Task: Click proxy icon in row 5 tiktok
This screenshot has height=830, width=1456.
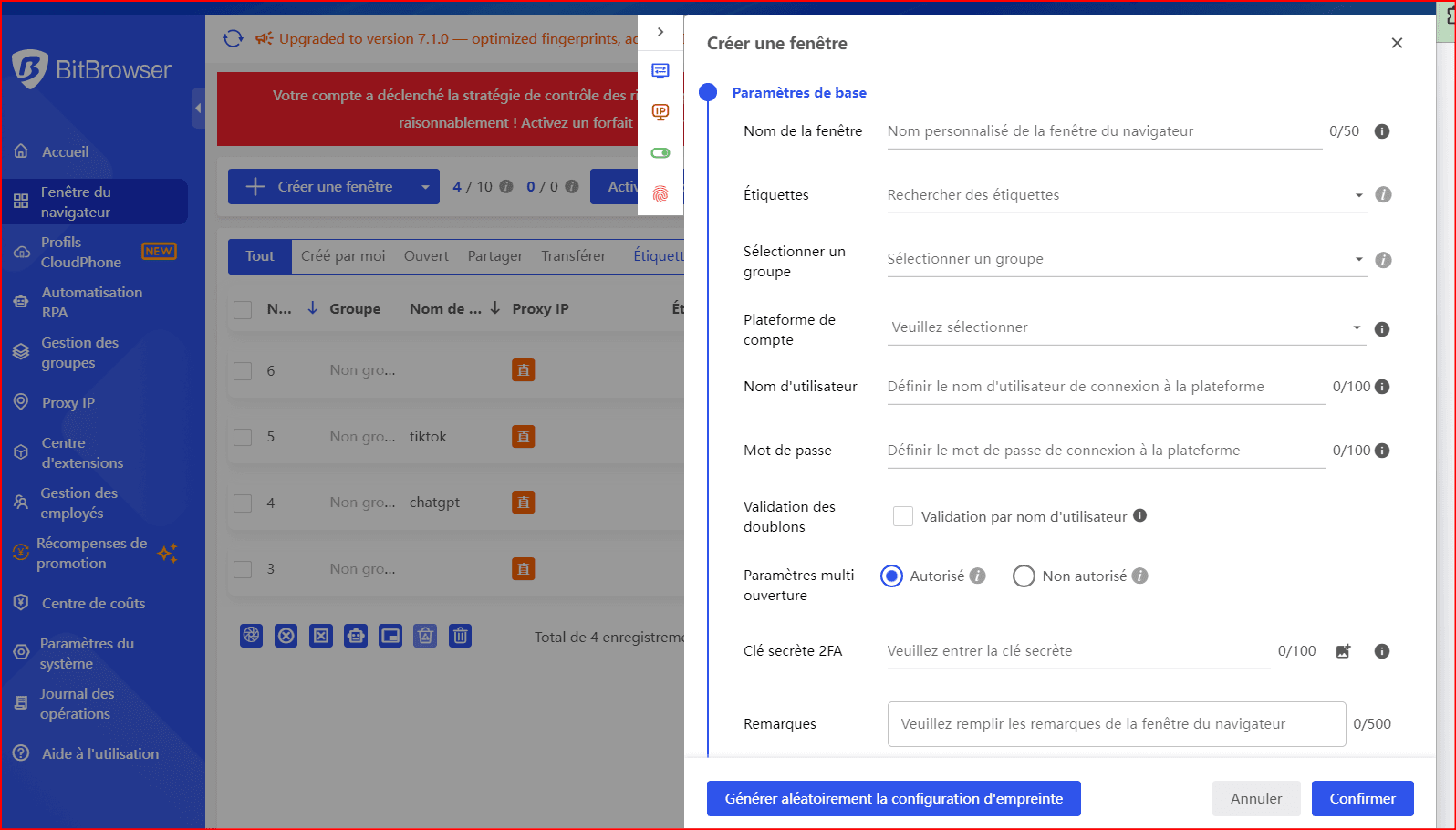Action: click(x=523, y=437)
